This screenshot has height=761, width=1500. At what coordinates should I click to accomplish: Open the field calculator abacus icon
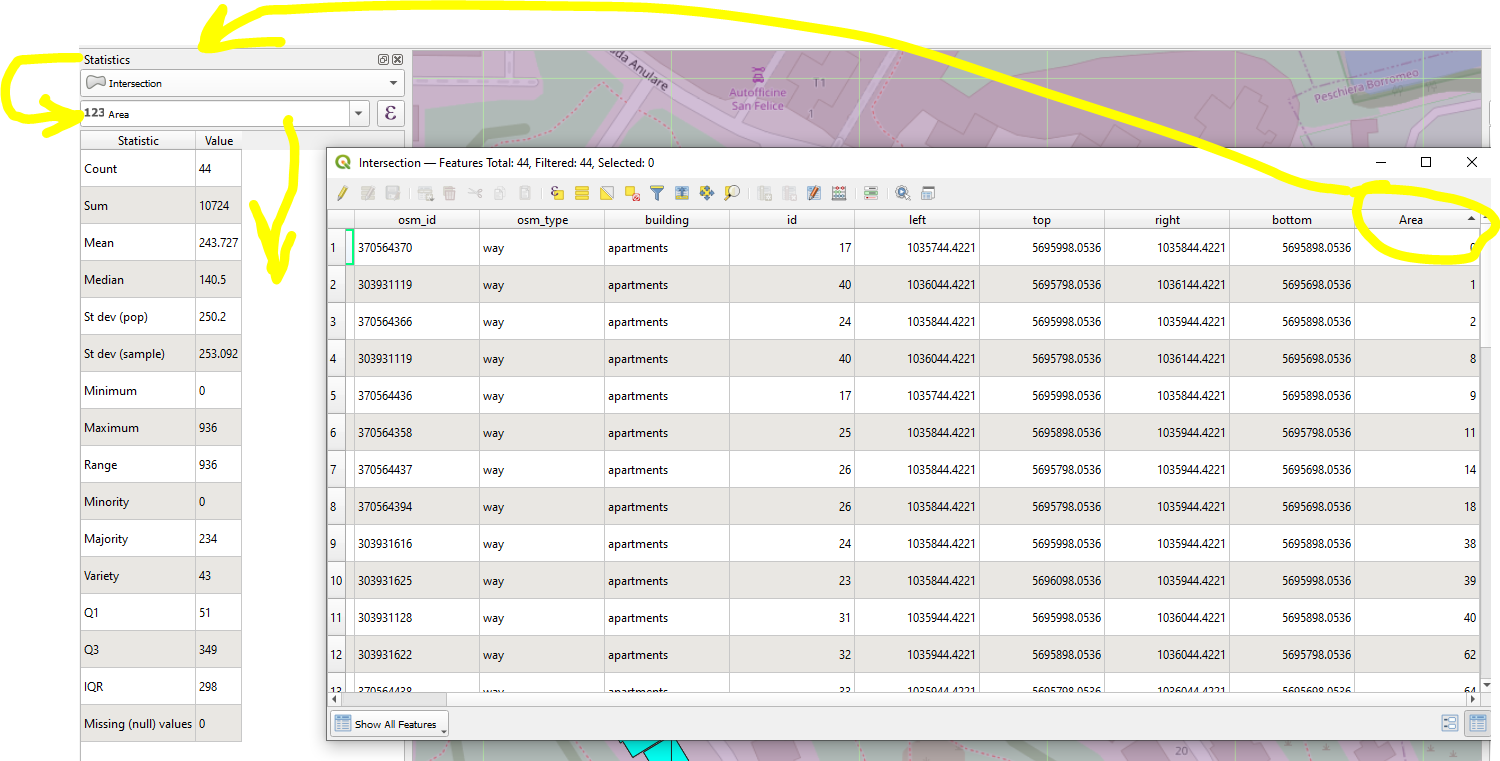[838, 193]
